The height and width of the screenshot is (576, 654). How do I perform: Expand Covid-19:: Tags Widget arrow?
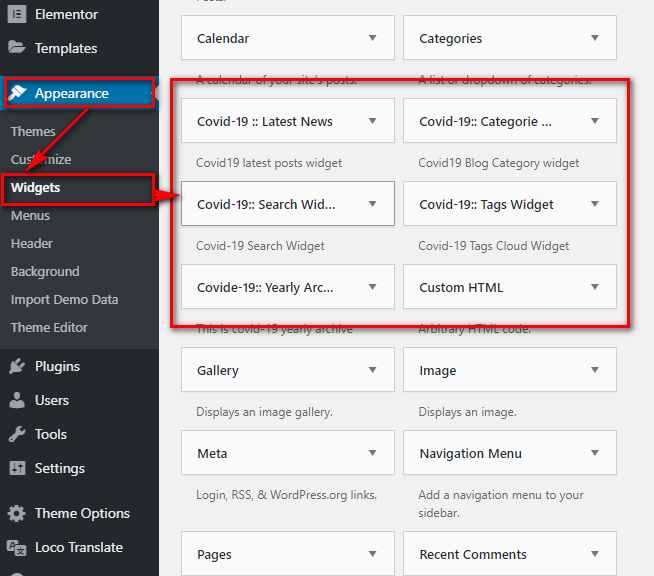[595, 204]
